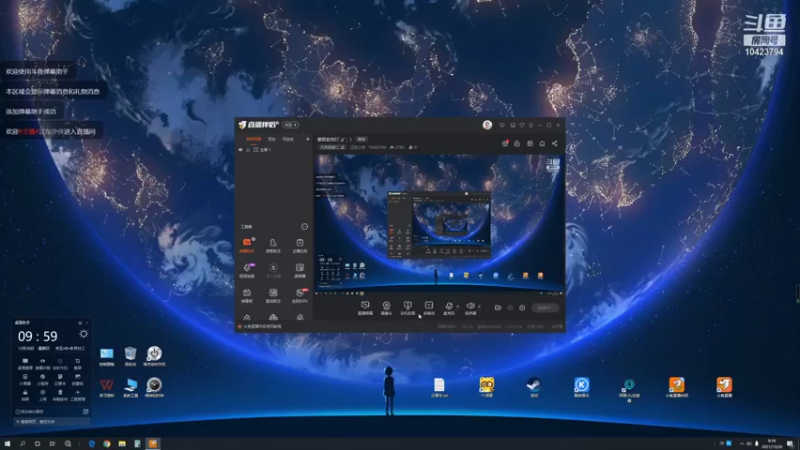
Task: Expand the speaker dropdown arrow
Action: tap(479, 307)
